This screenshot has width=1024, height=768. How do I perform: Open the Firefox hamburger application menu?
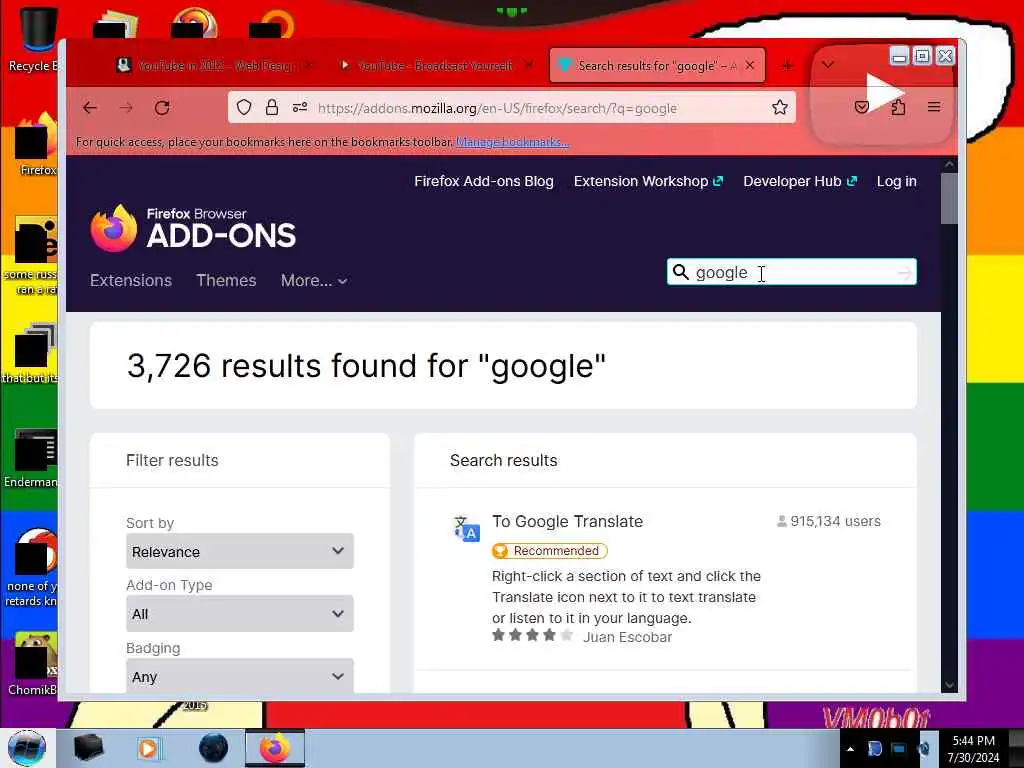(934, 107)
